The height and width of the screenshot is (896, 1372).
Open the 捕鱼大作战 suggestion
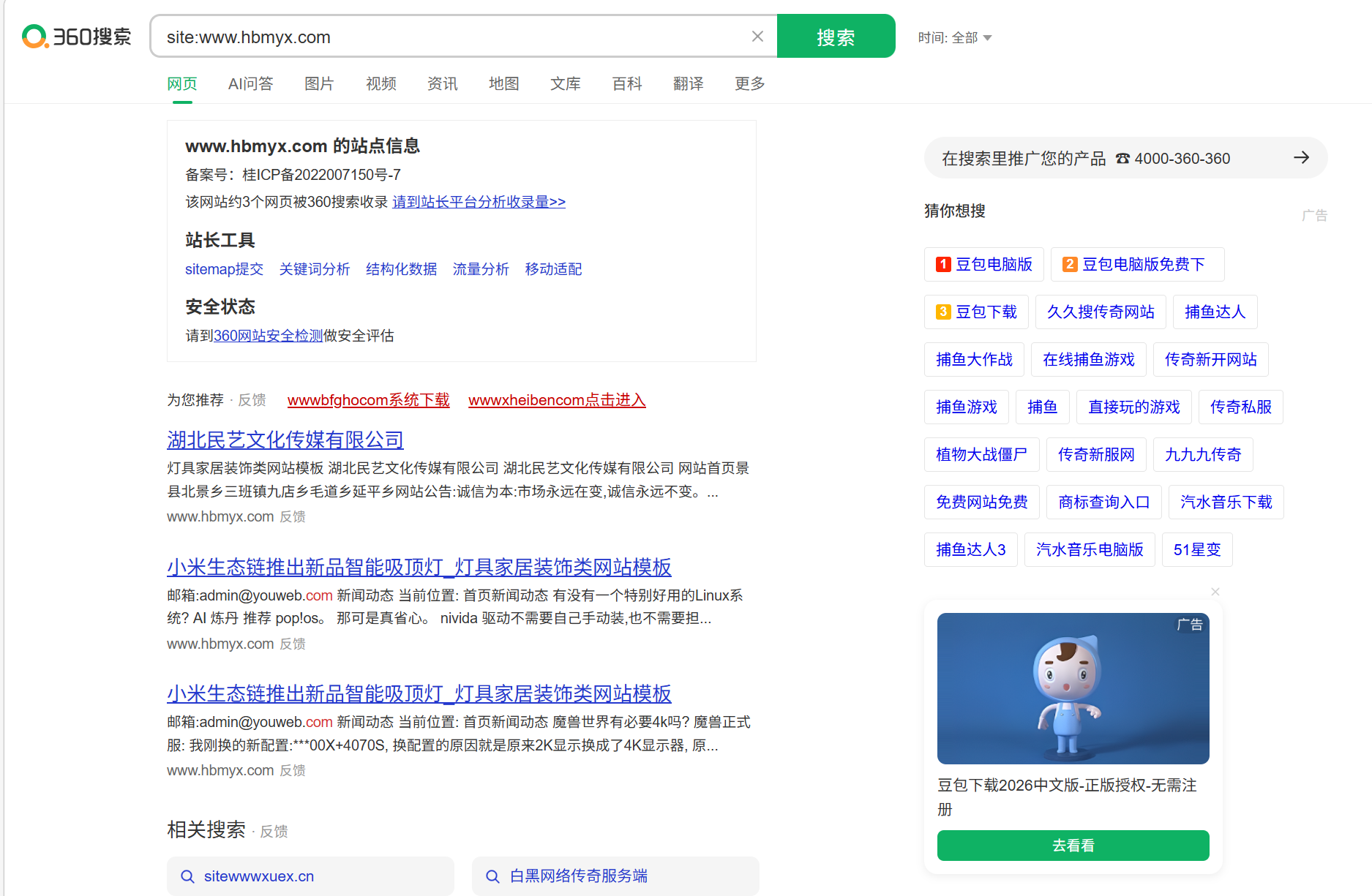coord(974,359)
